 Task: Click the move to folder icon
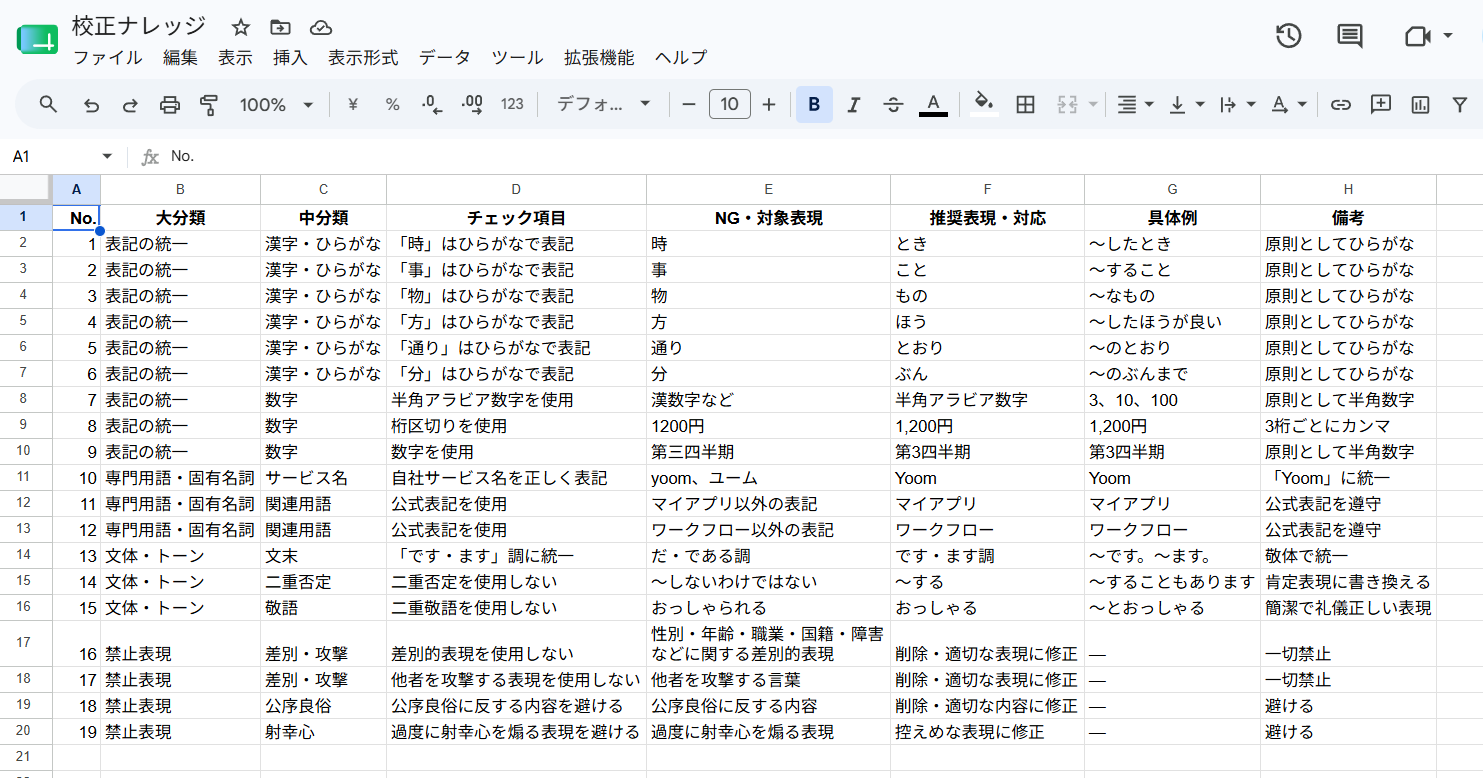point(281,27)
